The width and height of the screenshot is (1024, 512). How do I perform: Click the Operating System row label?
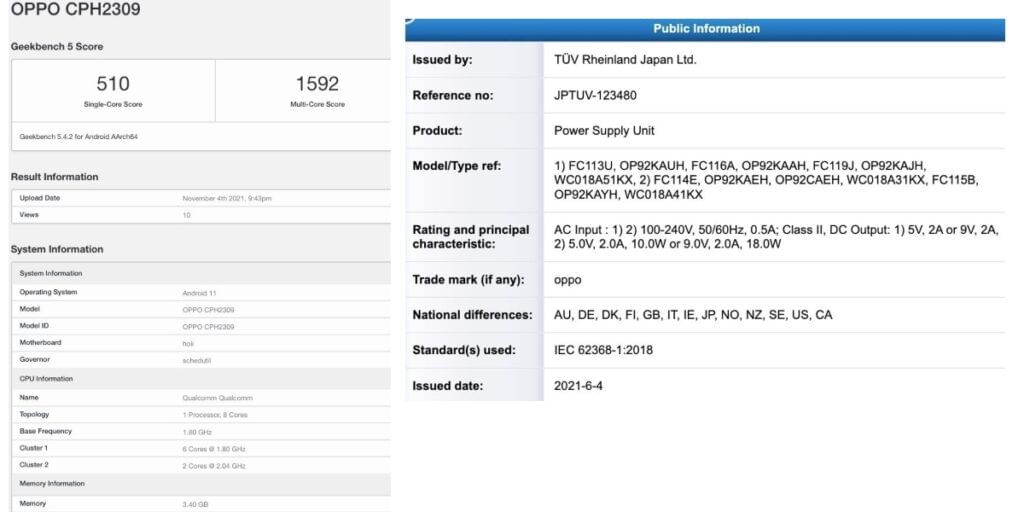[x=48, y=292]
